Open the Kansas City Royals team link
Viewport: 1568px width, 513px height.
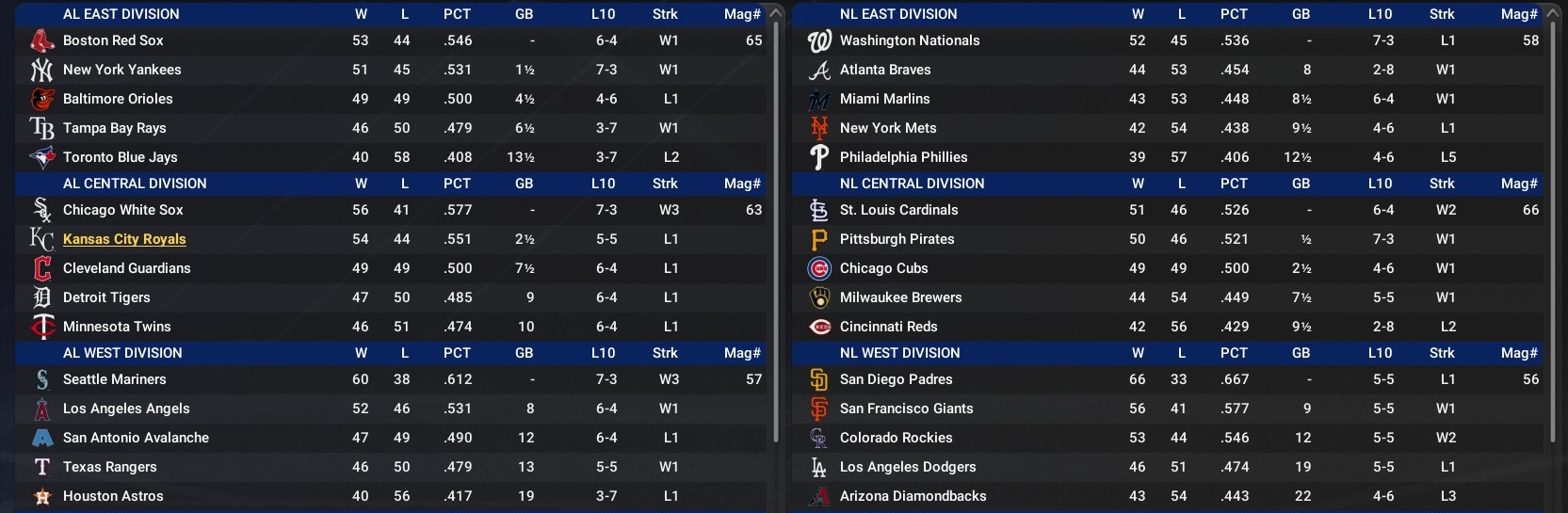(124, 239)
